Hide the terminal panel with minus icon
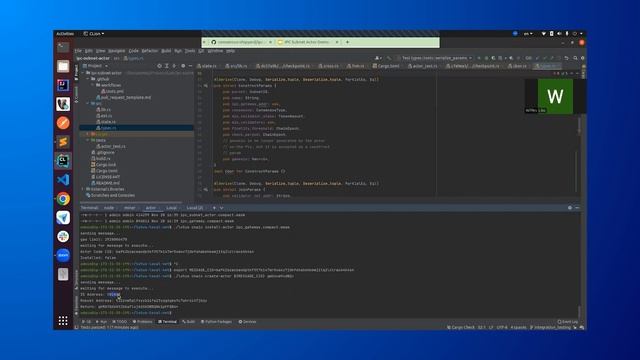 tap(577, 208)
